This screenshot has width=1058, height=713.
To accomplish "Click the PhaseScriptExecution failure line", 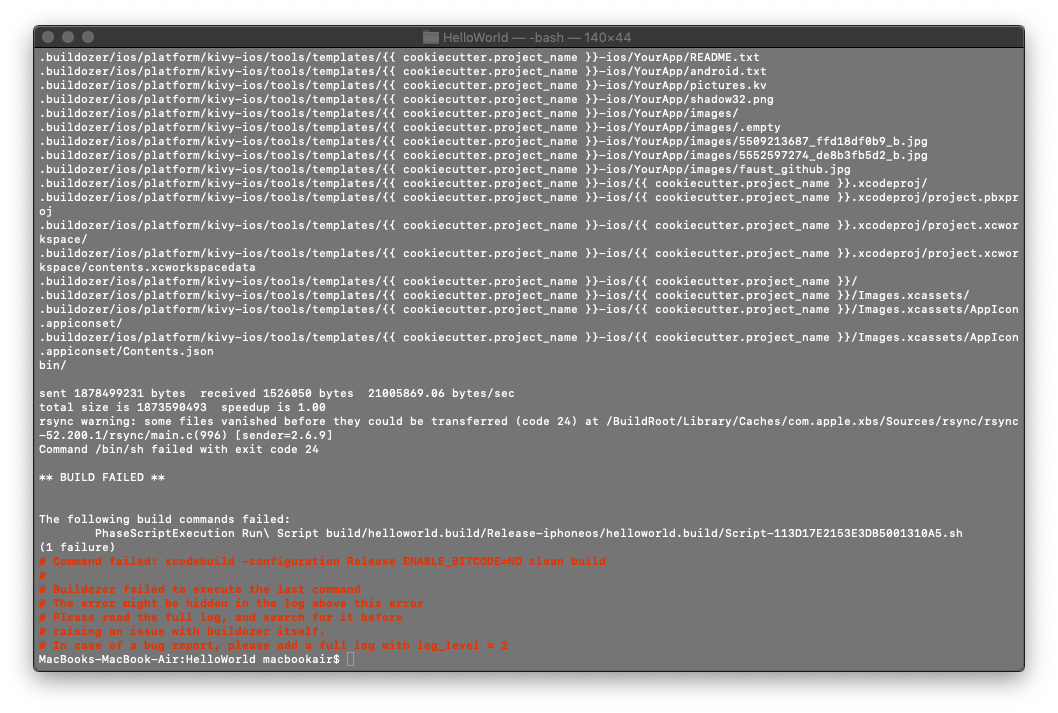I will click(x=500, y=533).
